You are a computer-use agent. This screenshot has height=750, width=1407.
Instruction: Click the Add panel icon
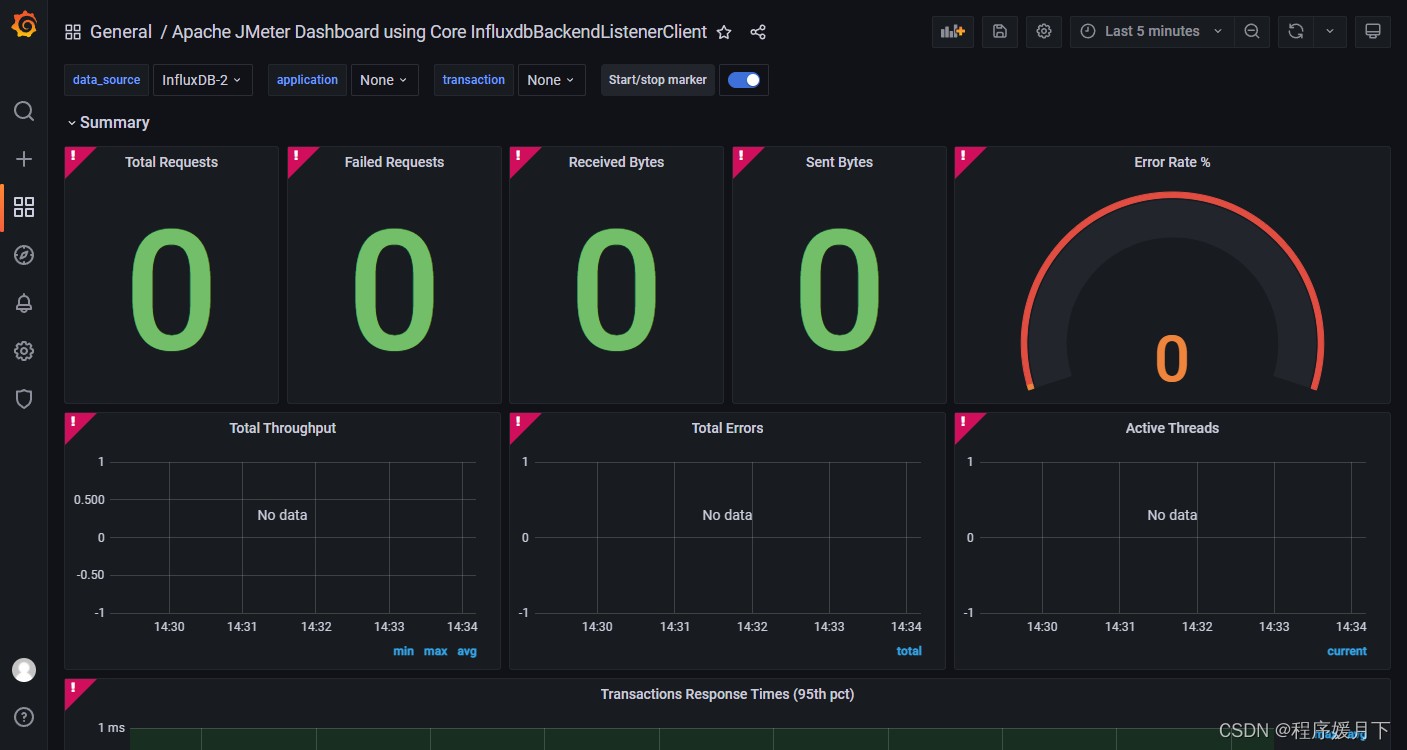(x=952, y=32)
